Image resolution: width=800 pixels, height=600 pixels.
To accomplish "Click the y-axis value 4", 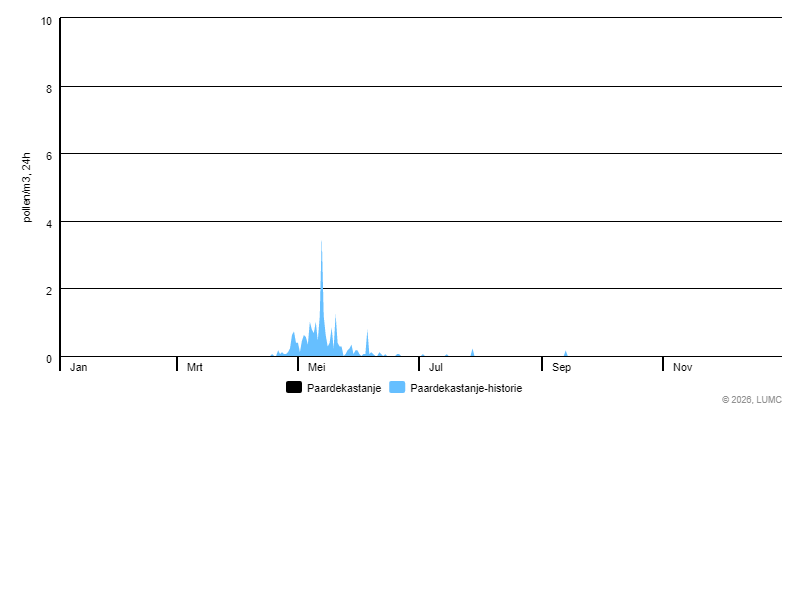I will pos(49,223).
